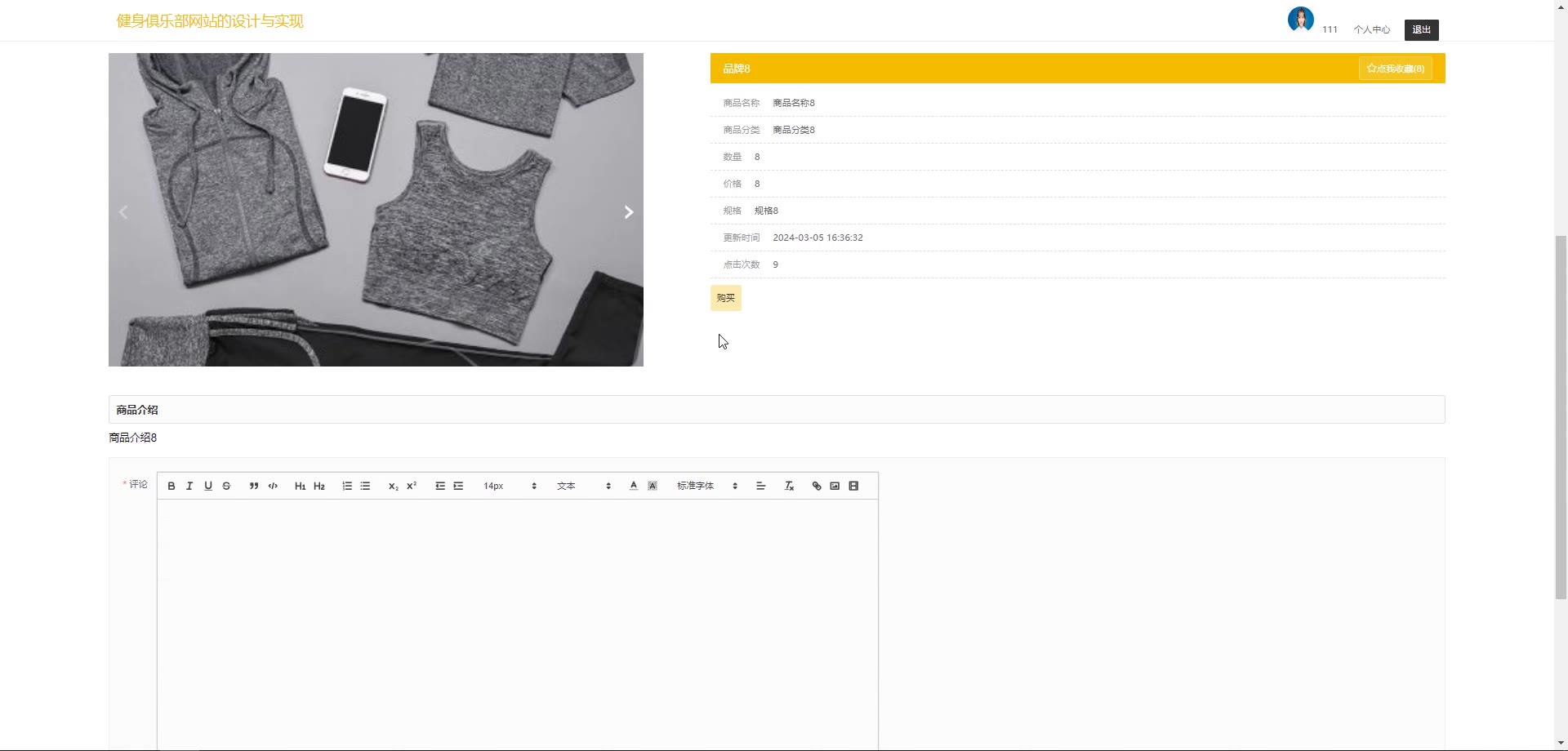Click the 数量 quantity label
The image size is (1568, 751).
(733, 157)
